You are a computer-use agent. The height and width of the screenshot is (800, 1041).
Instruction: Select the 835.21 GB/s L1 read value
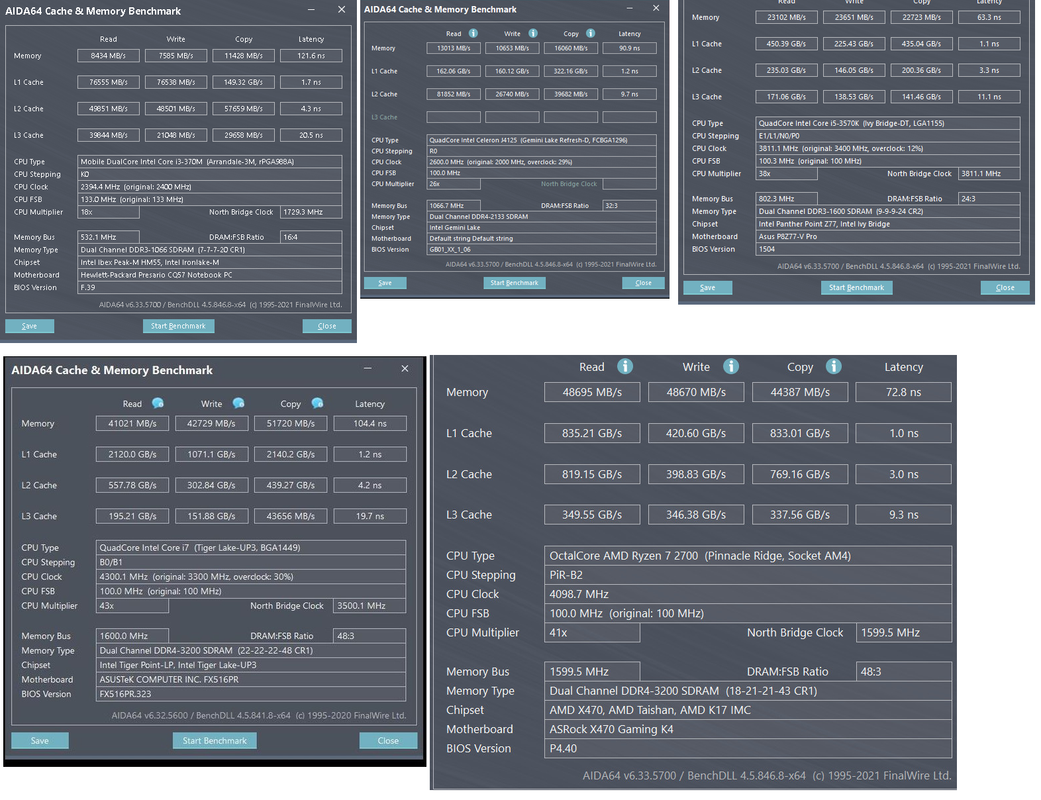(592, 434)
